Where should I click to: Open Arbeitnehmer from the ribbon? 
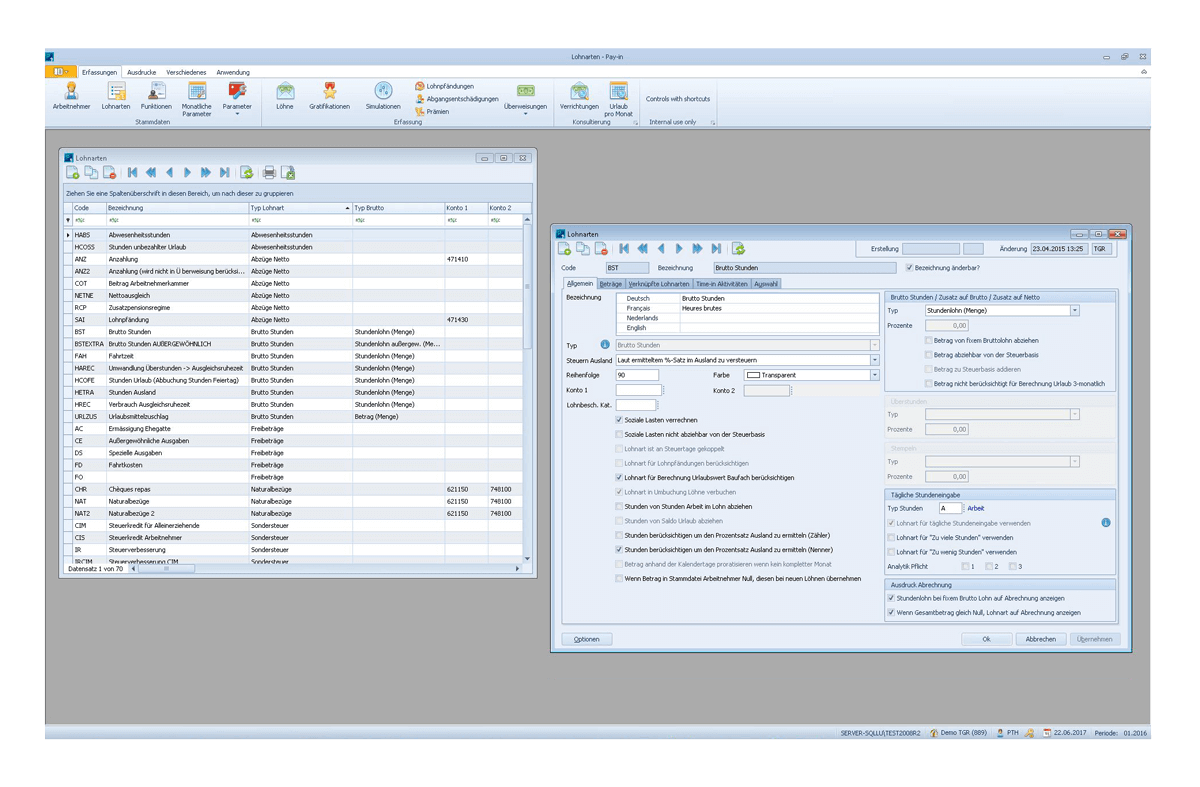tap(71, 96)
